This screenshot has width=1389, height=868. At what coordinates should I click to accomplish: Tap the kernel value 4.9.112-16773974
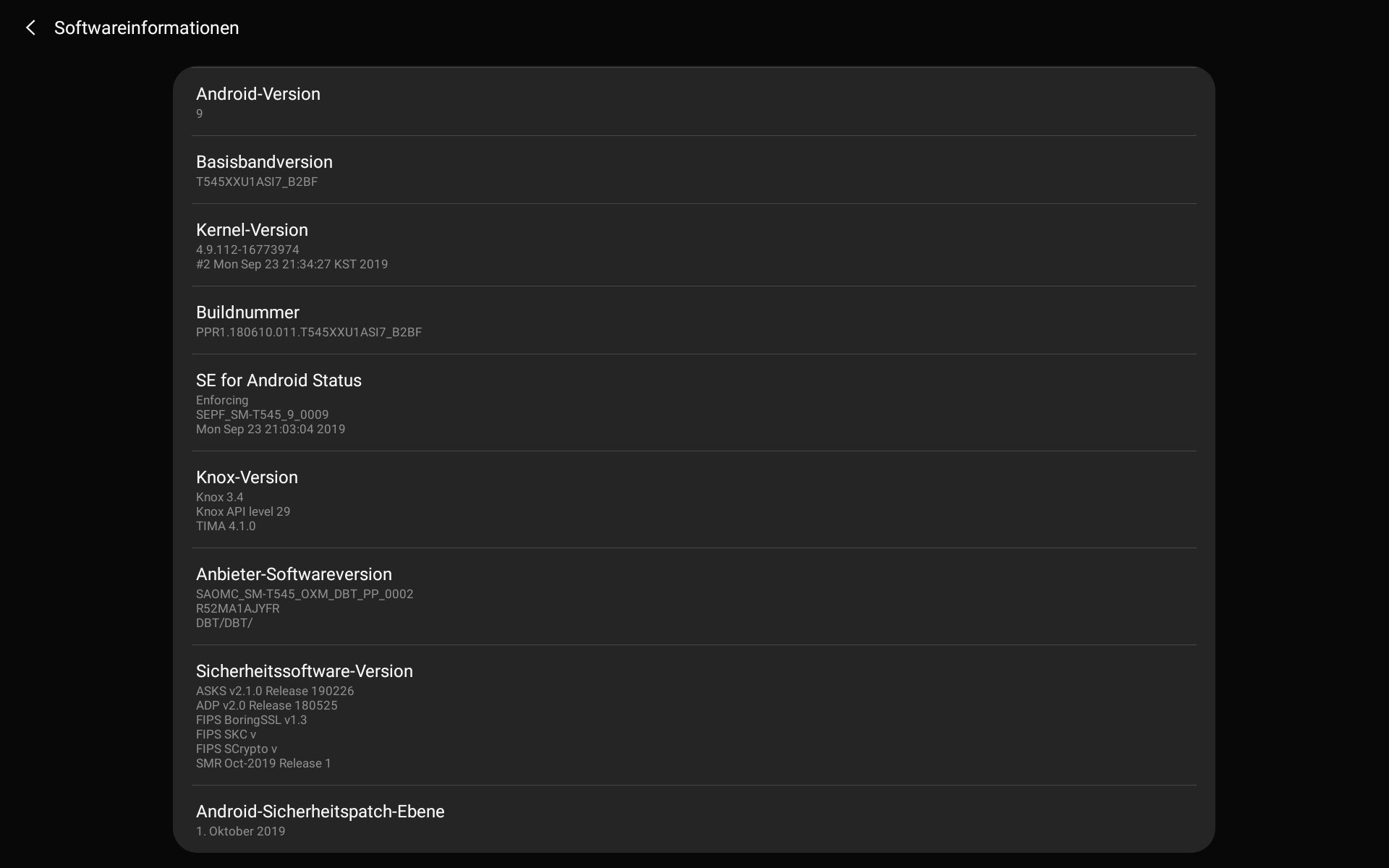click(x=247, y=250)
